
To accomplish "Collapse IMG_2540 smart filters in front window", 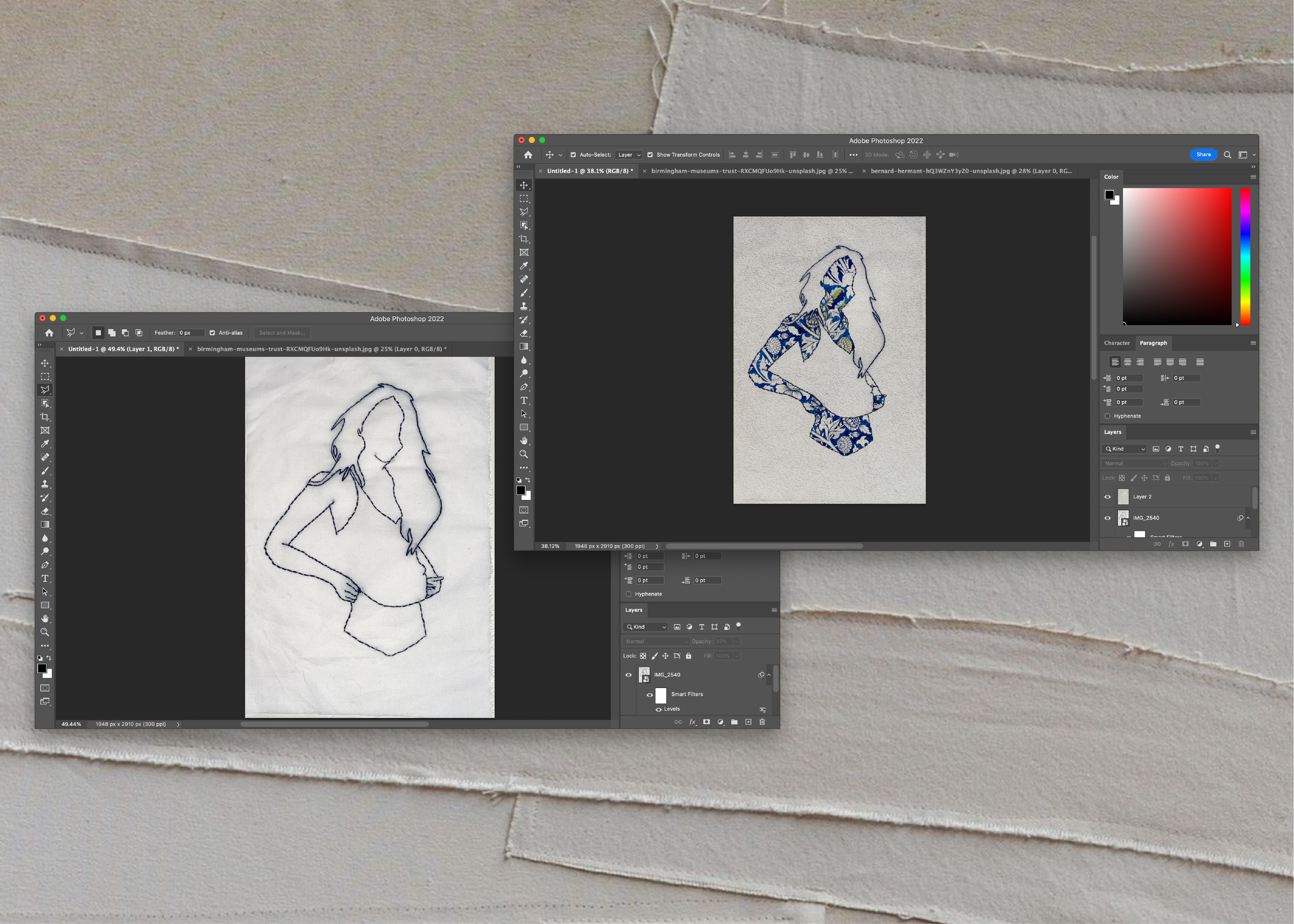I will [1248, 518].
